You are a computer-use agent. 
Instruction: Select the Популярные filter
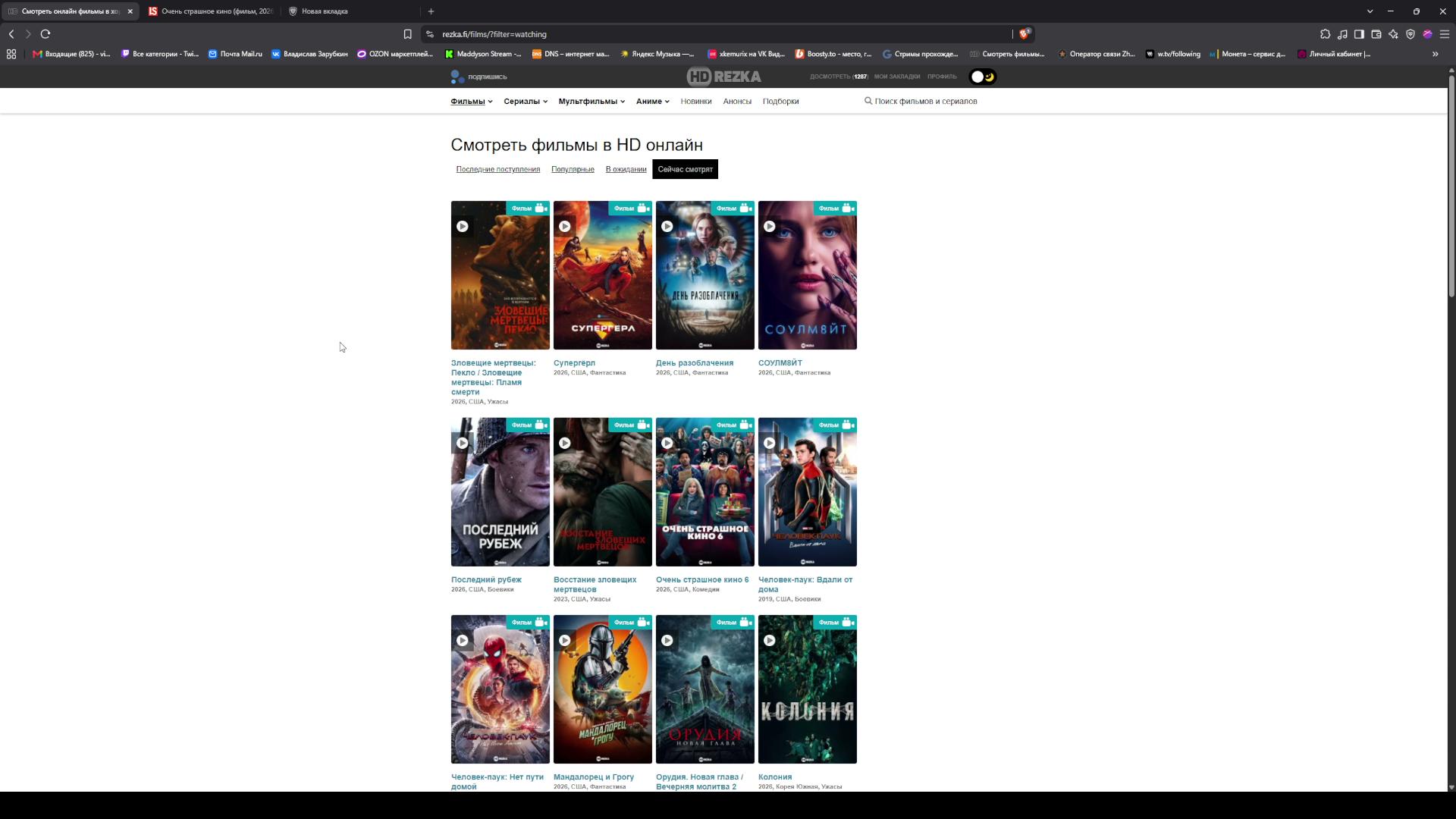(x=573, y=169)
